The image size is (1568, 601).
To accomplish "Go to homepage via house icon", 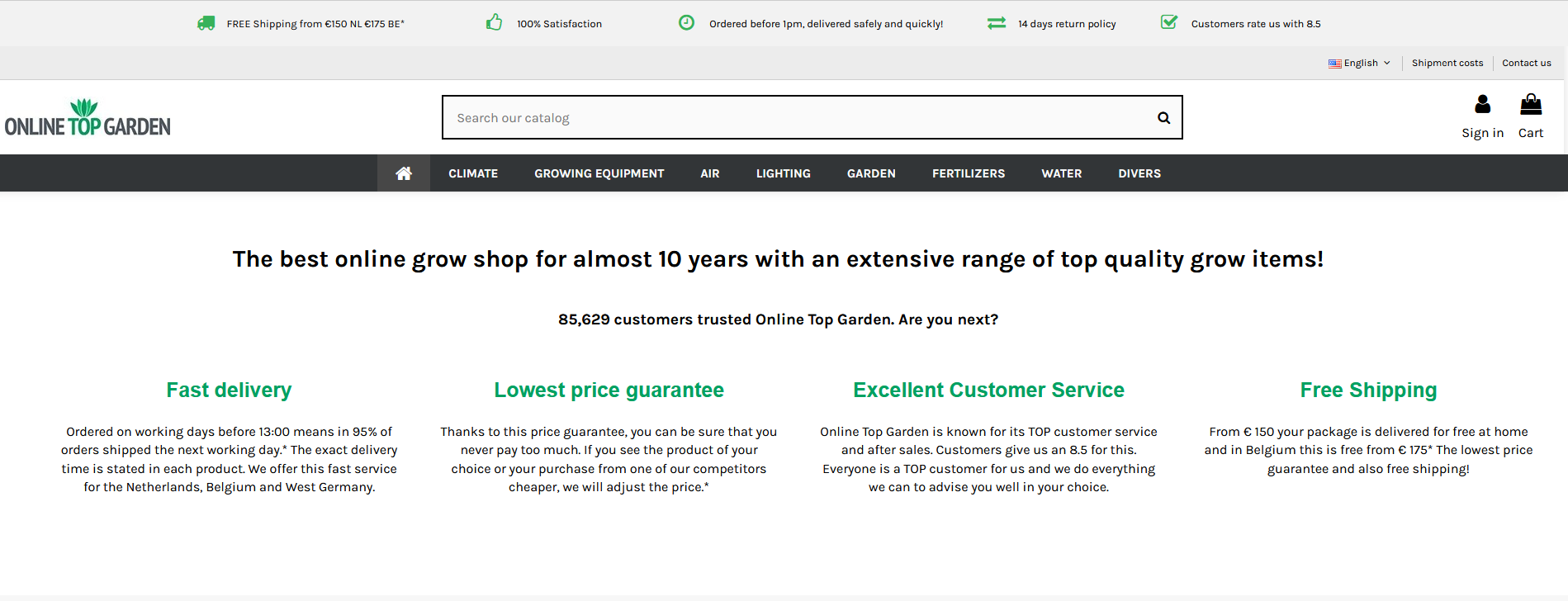I will [x=404, y=173].
